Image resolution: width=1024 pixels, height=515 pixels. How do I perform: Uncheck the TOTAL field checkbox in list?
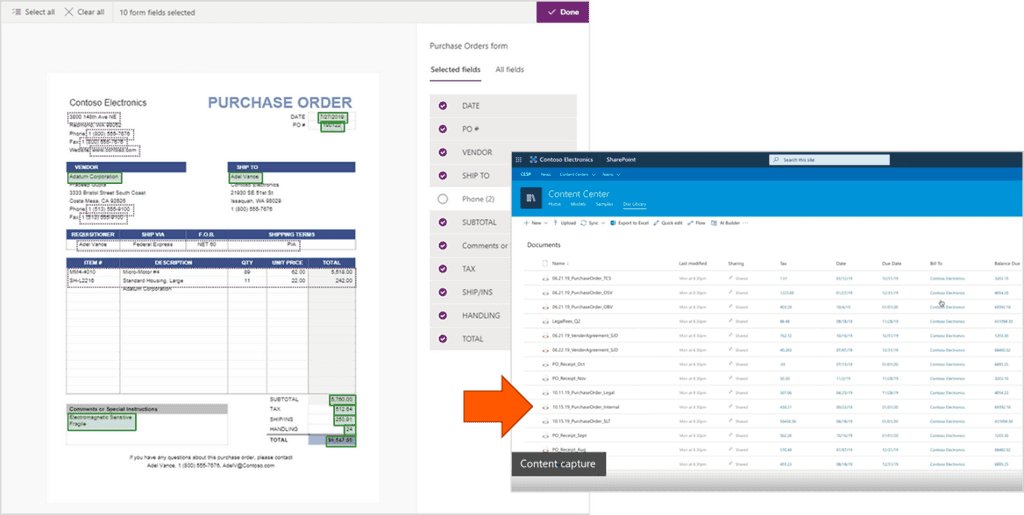point(443,339)
